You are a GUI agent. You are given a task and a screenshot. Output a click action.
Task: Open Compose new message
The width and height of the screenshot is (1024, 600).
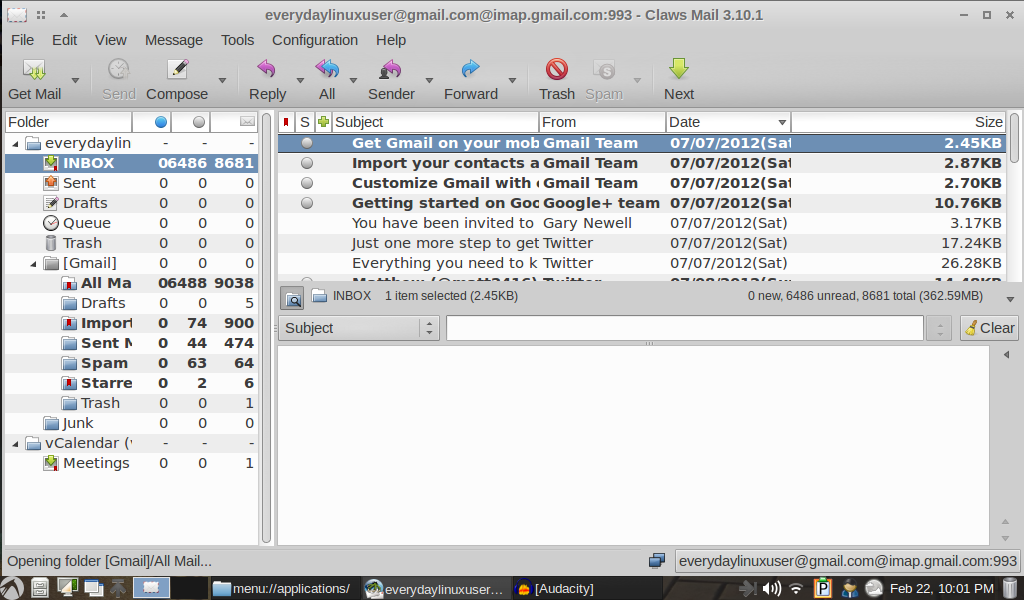(x=177, y=71)
